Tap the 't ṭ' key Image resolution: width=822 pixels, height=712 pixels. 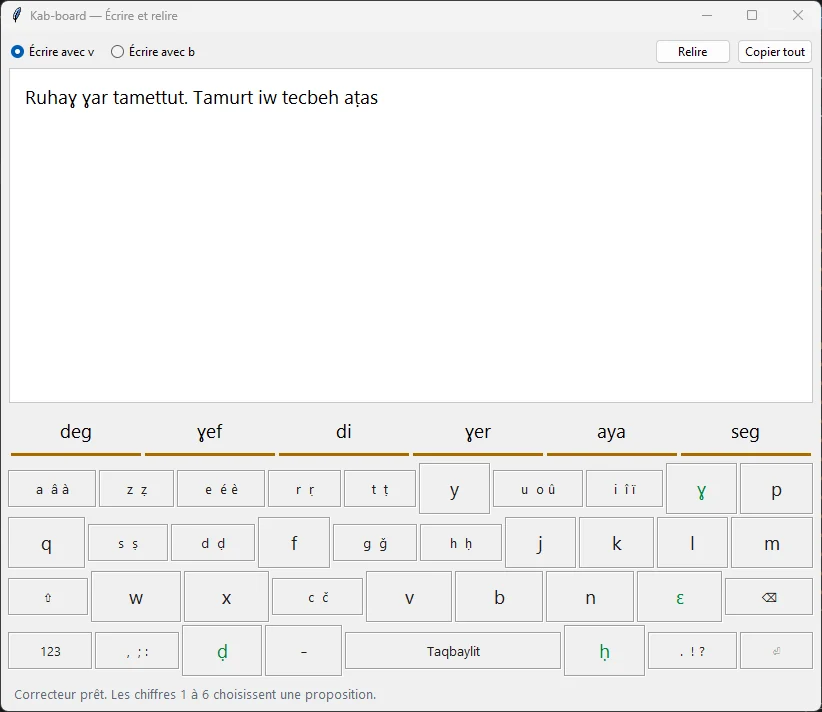coord(380,489)
